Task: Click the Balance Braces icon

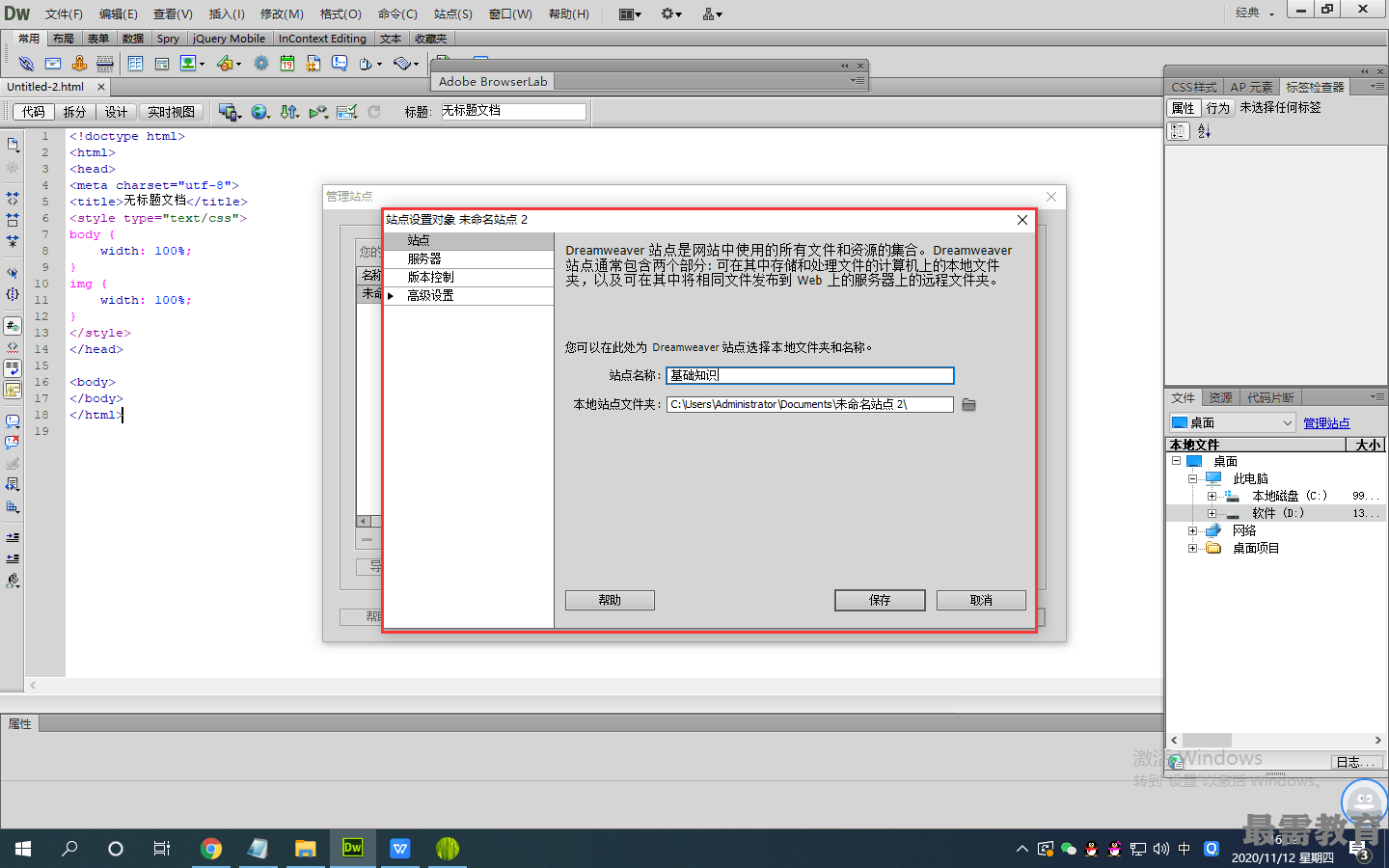Action: click(13, 294)
